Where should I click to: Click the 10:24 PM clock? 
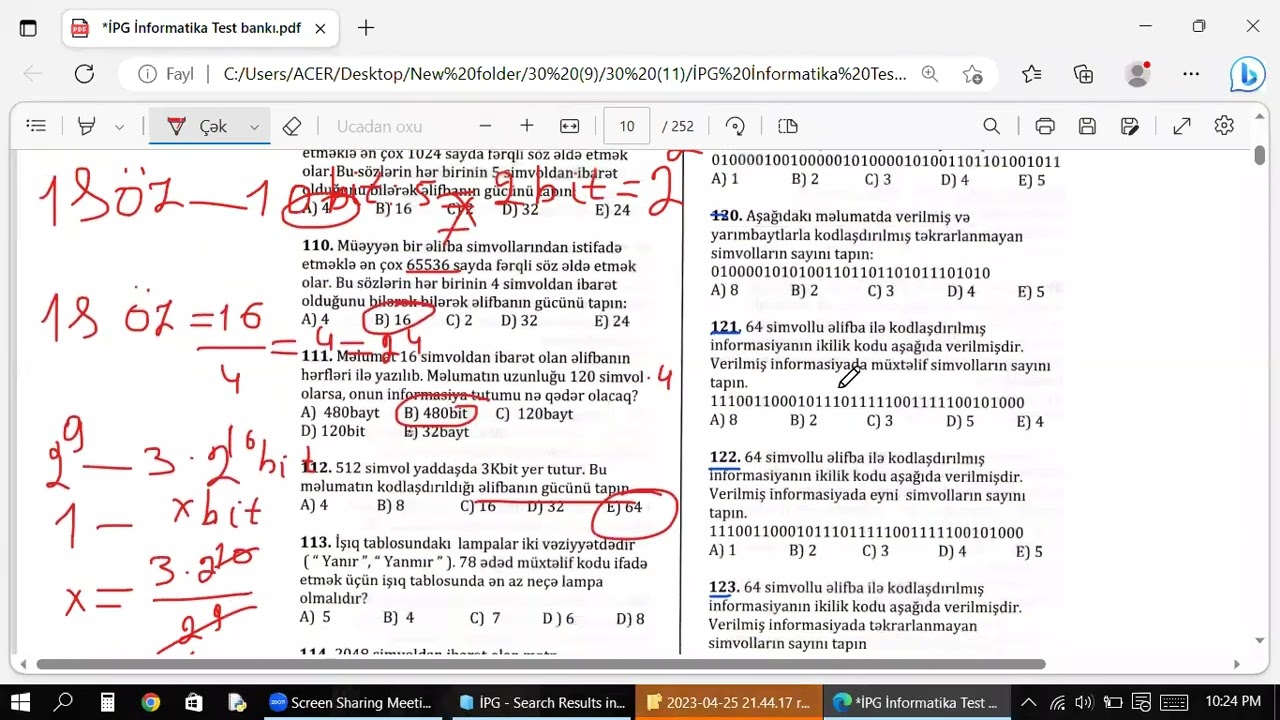[1232, 702]
